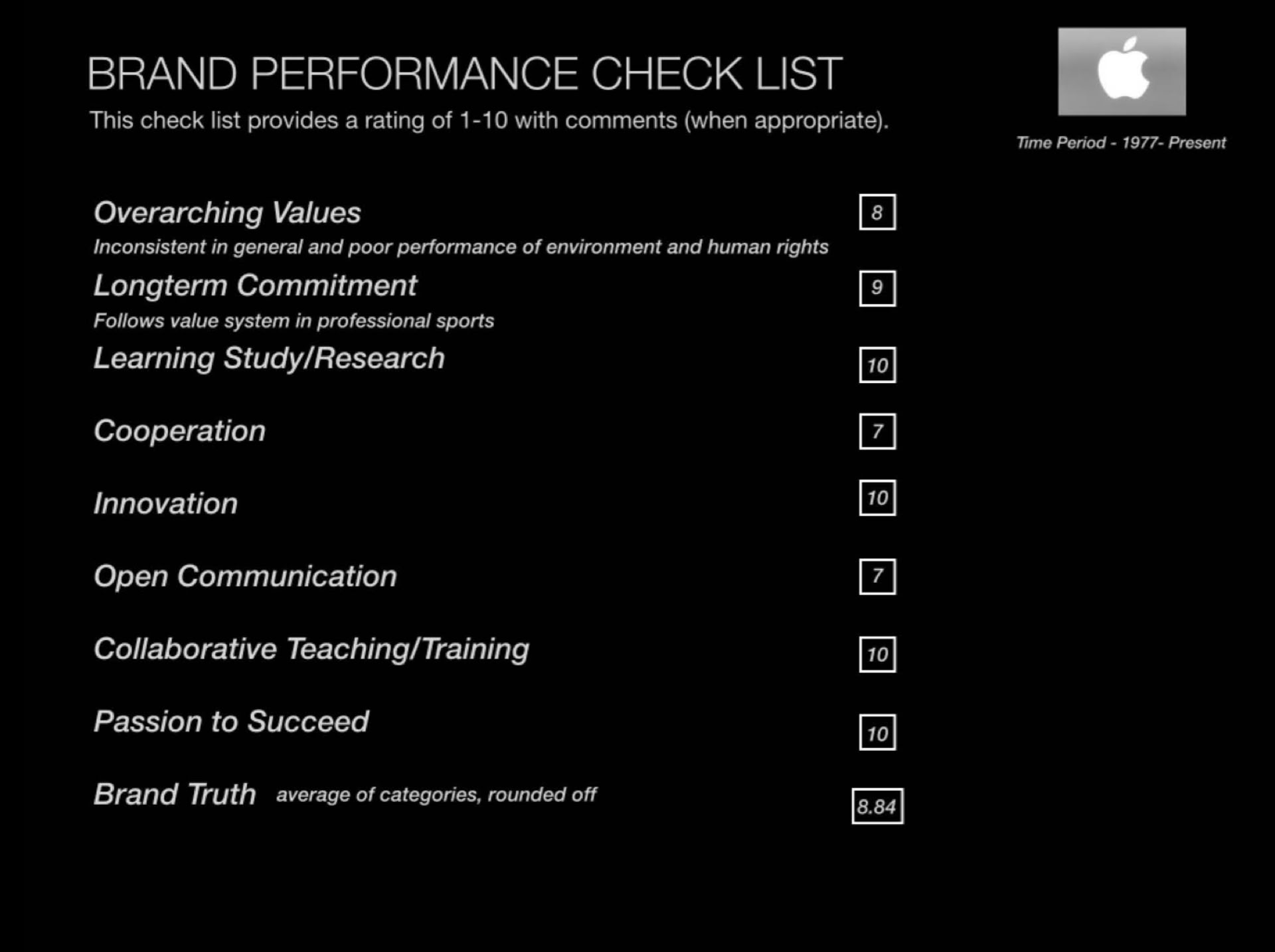Viewport: 1275px width, 952px height.
Task: Select the Collaborative Teaching/Training rating box
Action: [x=877, y=655]
